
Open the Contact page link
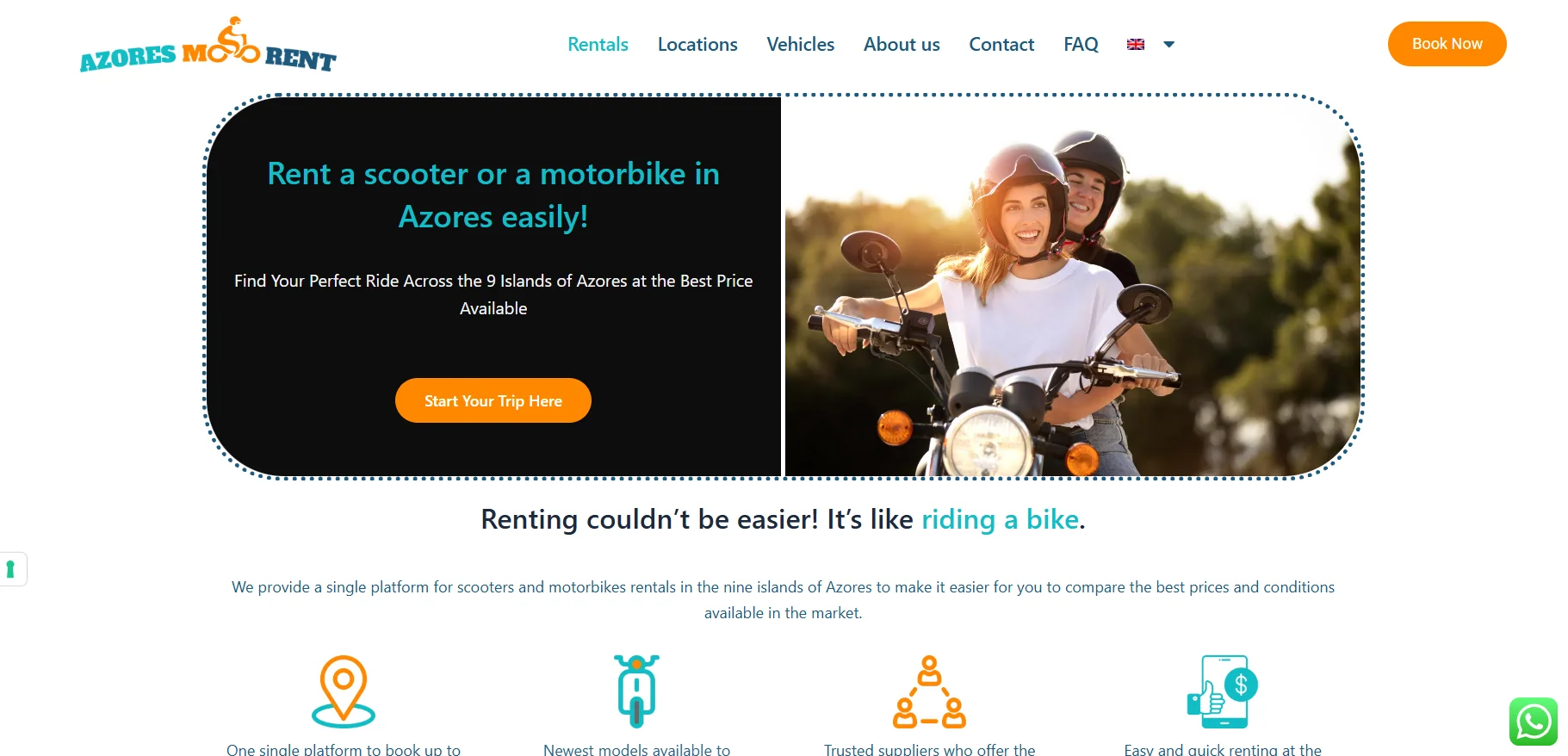point(1001,44)
